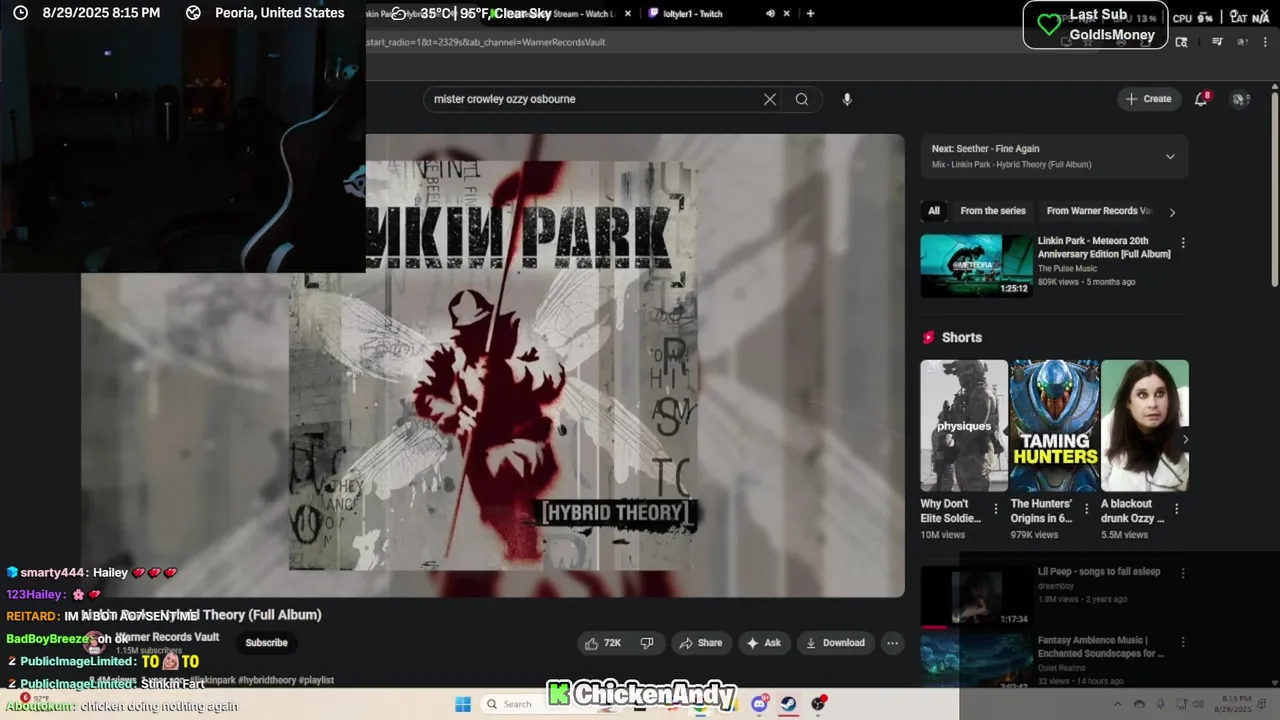This screenshot has width=1280, height=720.
Task: Expand the Next: Seether - Fine Again playlist
Action: point(1170,156)
